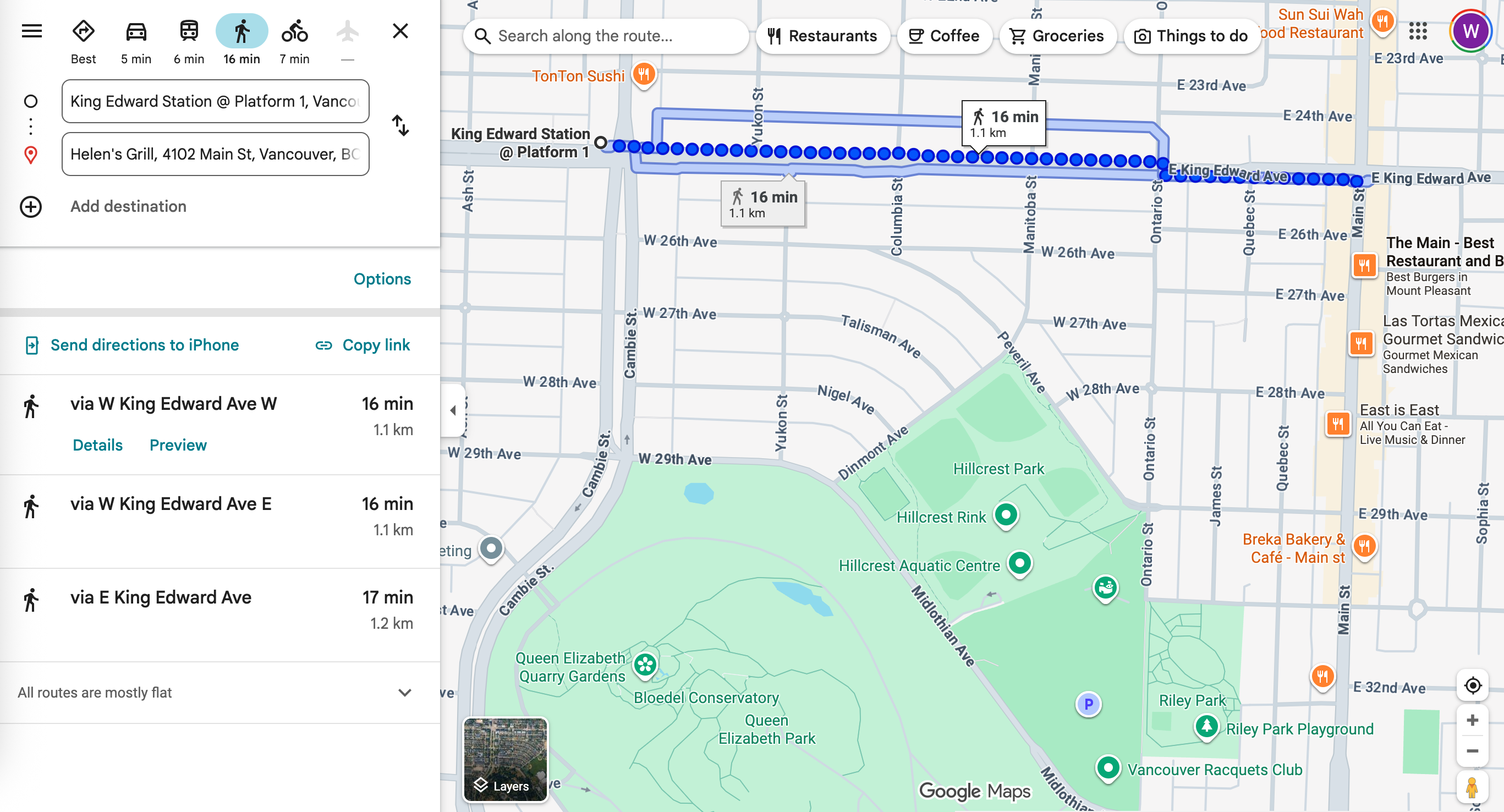Open the Layers thumbnail
Screen dimensions: 1504x812
click(505, 759)
